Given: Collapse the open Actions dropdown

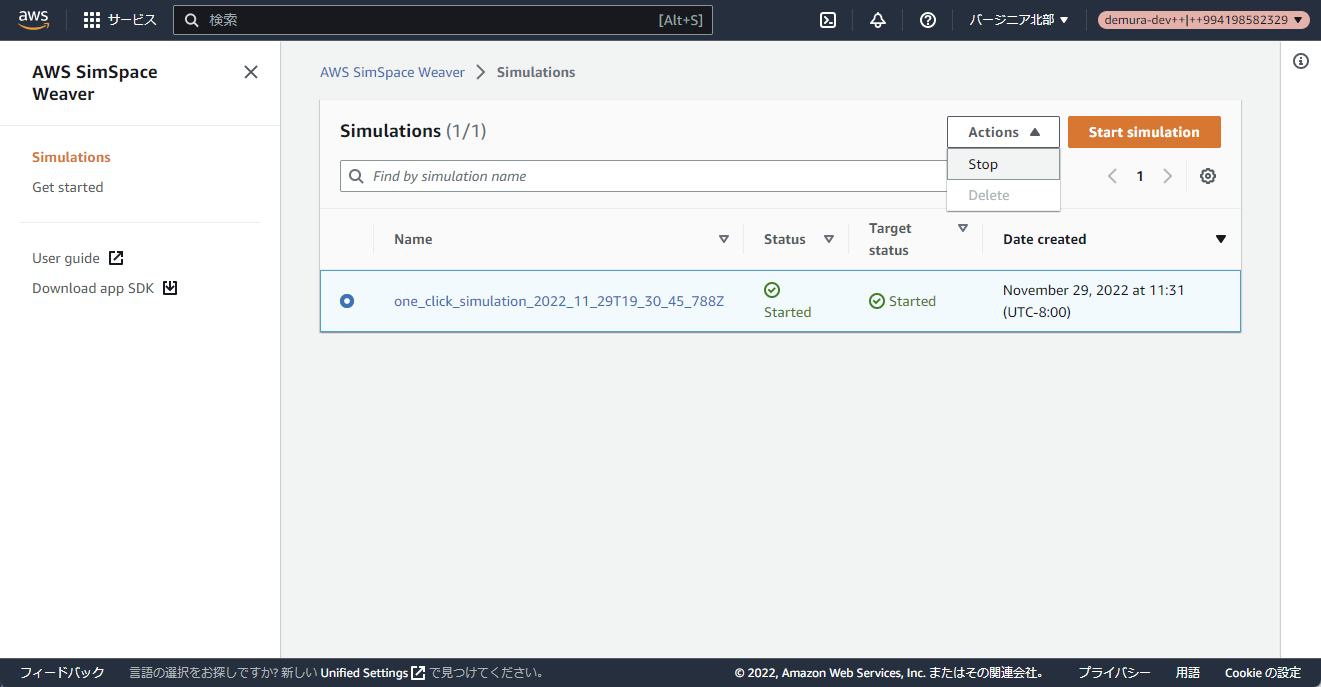Looking at the screenshot, I should click(x=1002, y=131).
